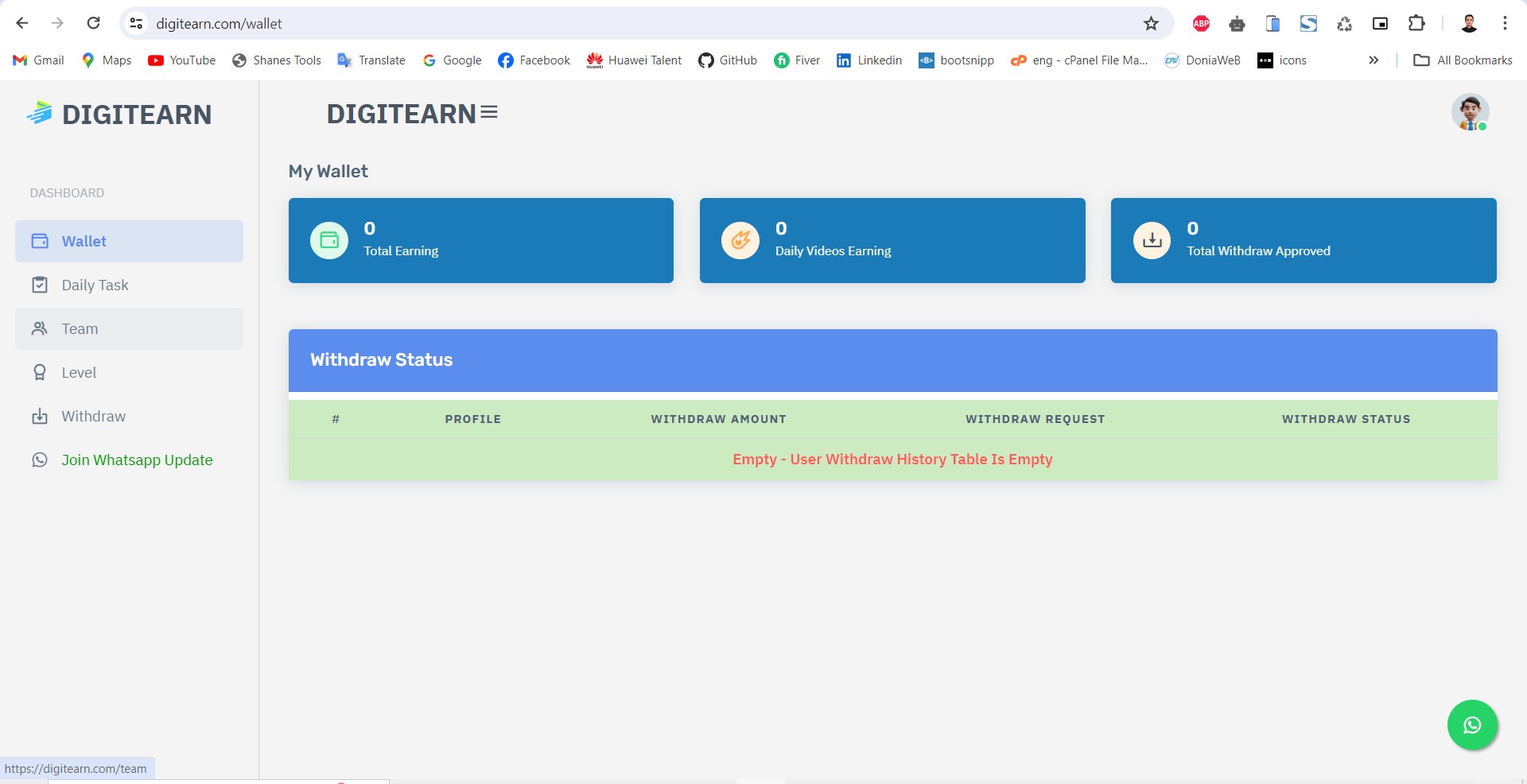
Task: Click the Withdraw Status panel heading
Action: [x=381, y=359]
